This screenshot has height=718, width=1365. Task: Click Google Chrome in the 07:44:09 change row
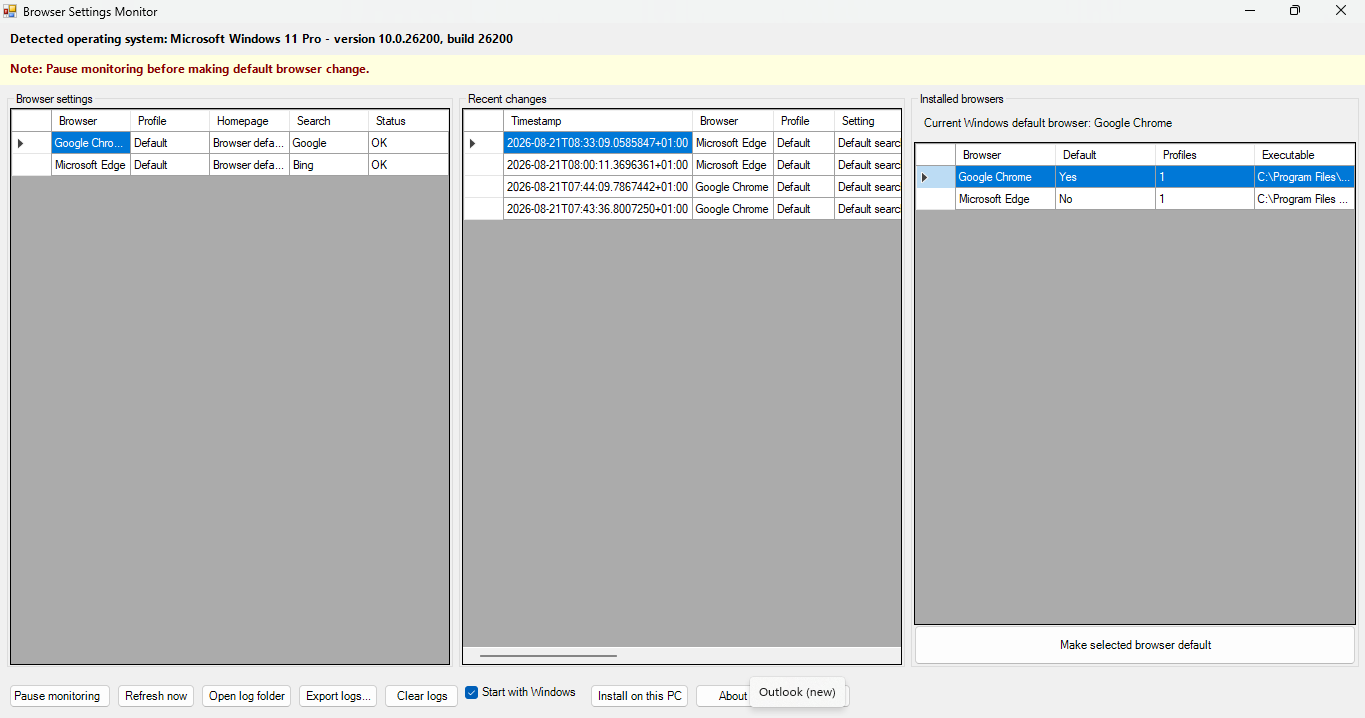(x=733, y=187)
